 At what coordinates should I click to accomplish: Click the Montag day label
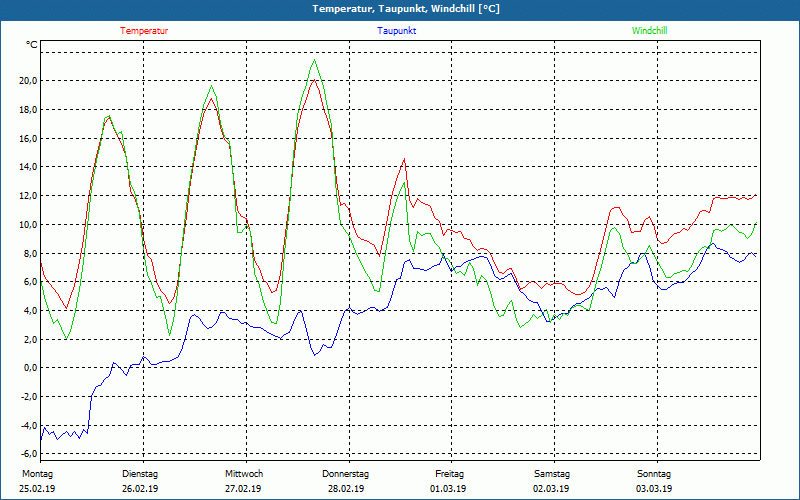pyautogui.click(x=37, y=474)
